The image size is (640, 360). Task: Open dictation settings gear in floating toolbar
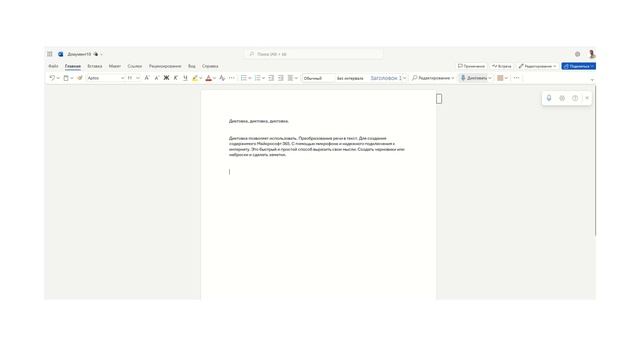pyautogui.click(x=562, y=98)
